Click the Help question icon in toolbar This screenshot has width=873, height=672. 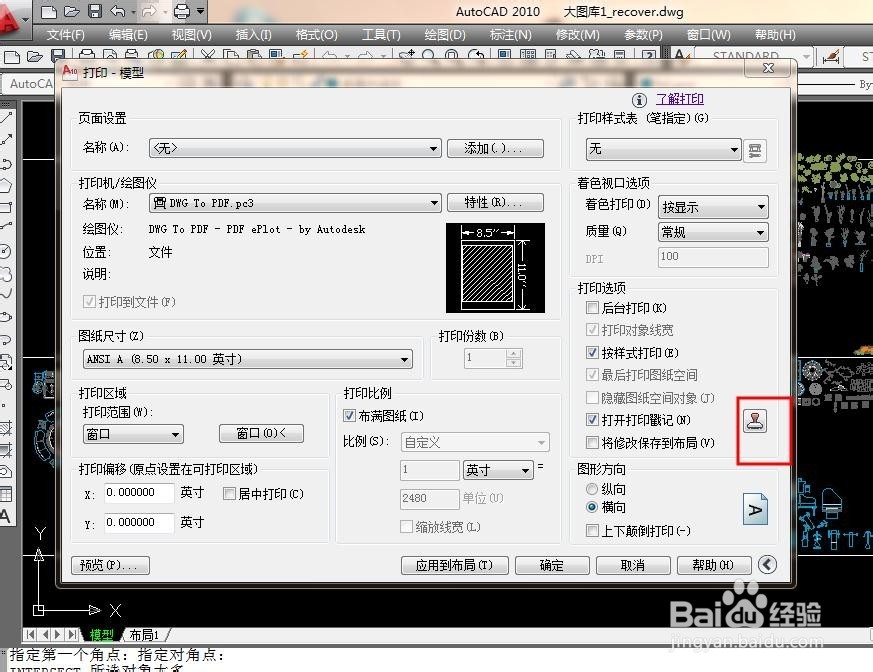(648, 56)
